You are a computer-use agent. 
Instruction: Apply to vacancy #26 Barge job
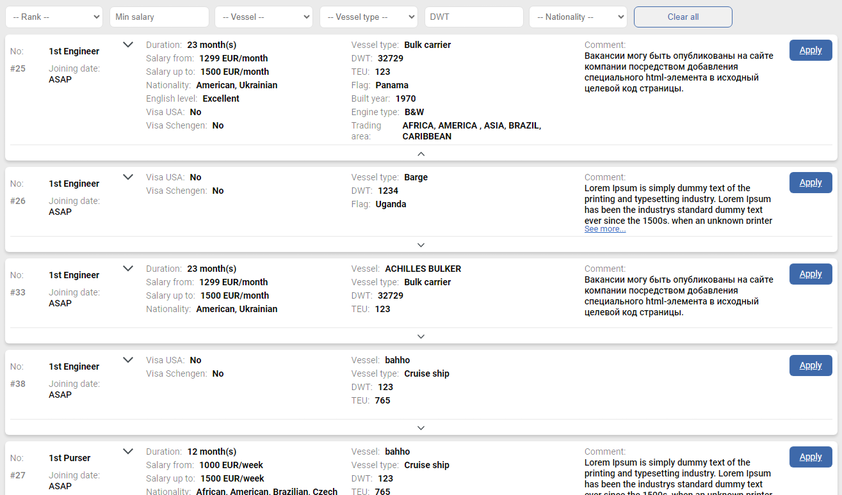click(810, 182)
